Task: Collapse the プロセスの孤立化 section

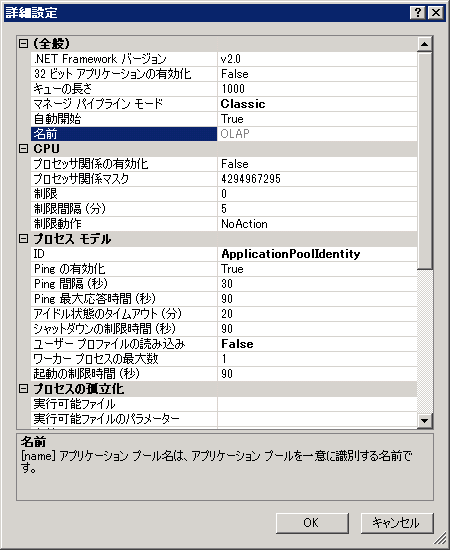Action: [23, 389]
